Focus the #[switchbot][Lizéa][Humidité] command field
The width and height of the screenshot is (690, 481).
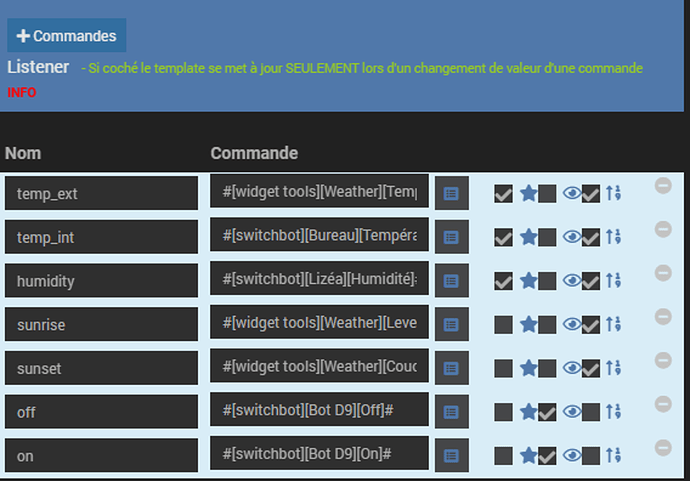coord(319,278)
